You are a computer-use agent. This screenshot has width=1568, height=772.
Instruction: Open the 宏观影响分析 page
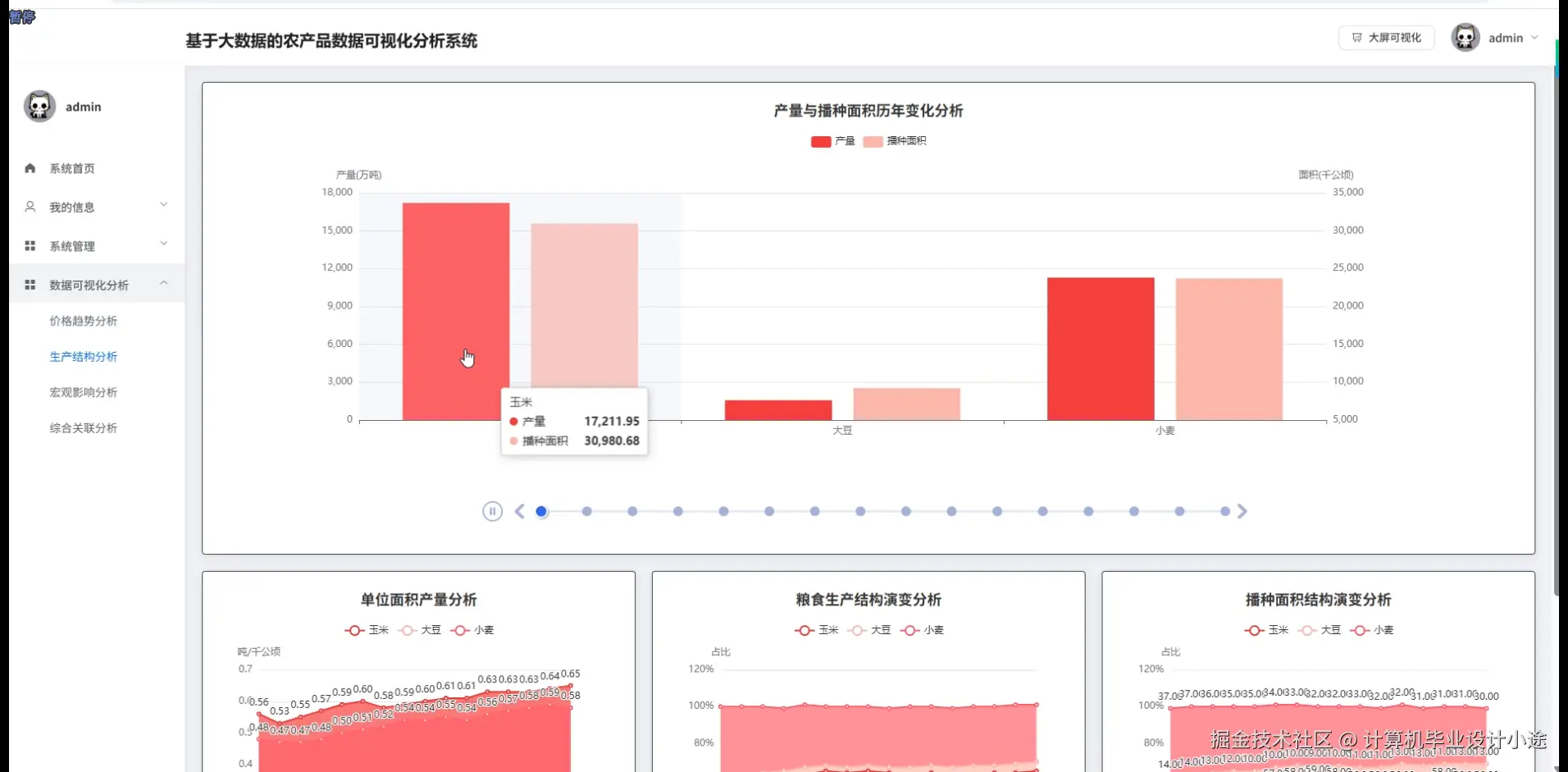coord(84,392)
